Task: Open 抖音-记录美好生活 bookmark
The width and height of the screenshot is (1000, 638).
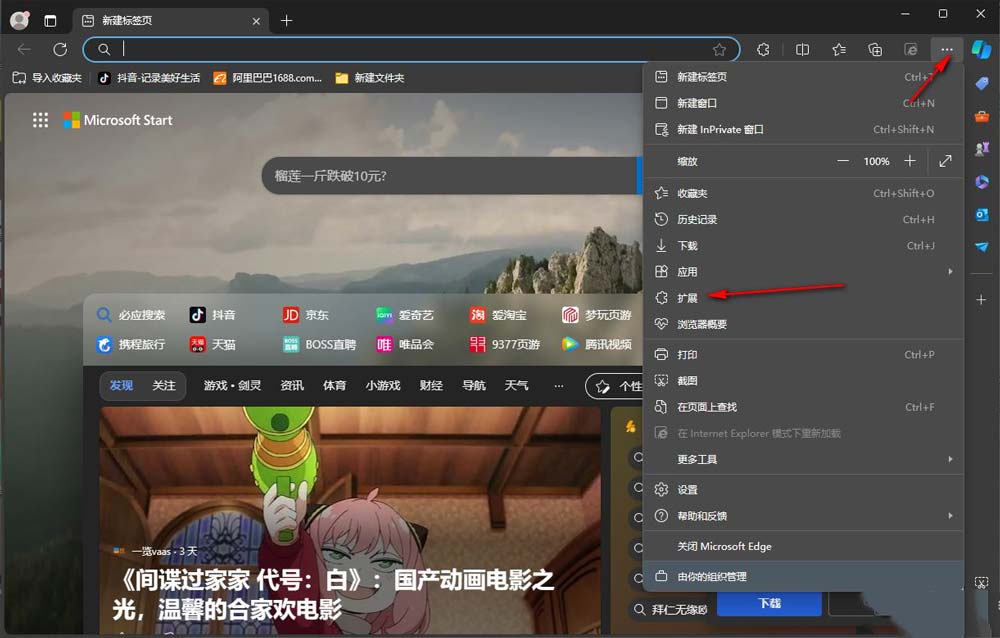Action: click(x=149, y=78)
